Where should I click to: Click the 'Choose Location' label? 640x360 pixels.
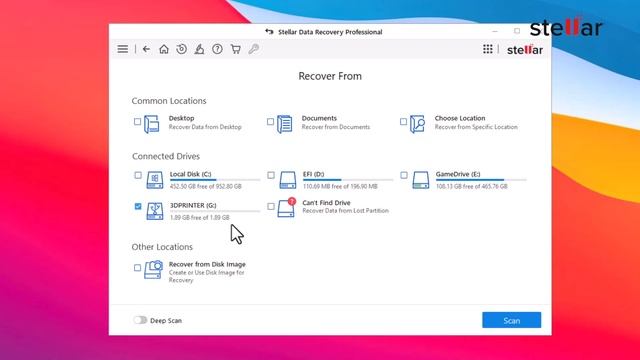point(460,118)
